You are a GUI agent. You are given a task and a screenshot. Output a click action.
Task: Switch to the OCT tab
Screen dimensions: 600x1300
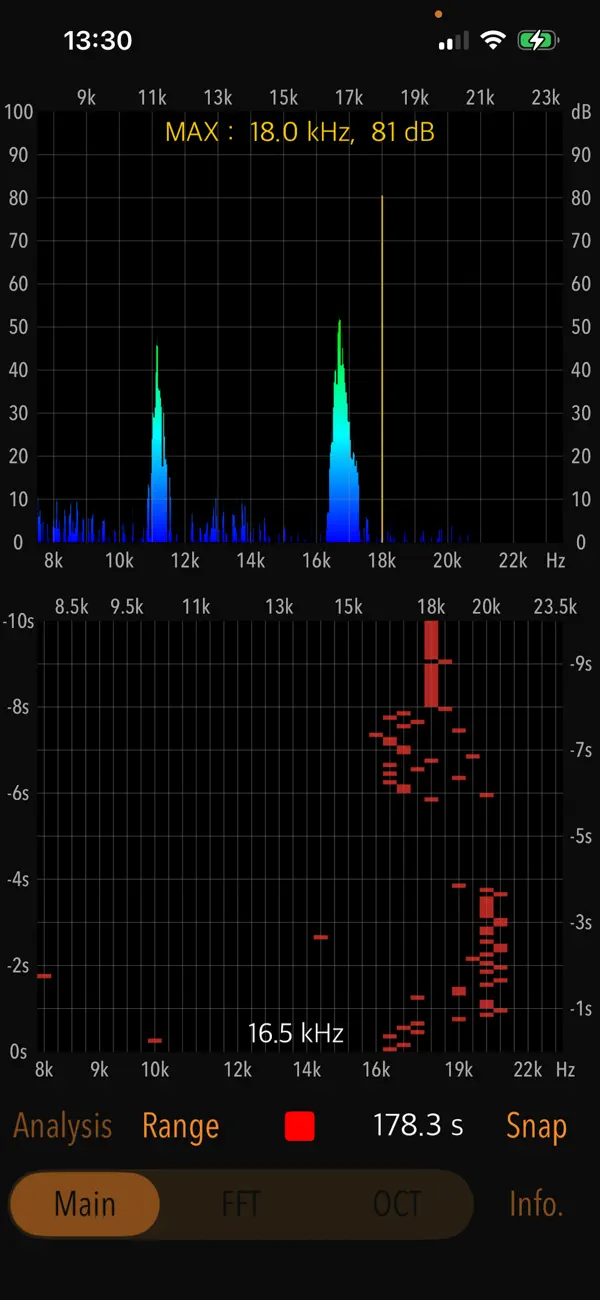coord(397,1204)
